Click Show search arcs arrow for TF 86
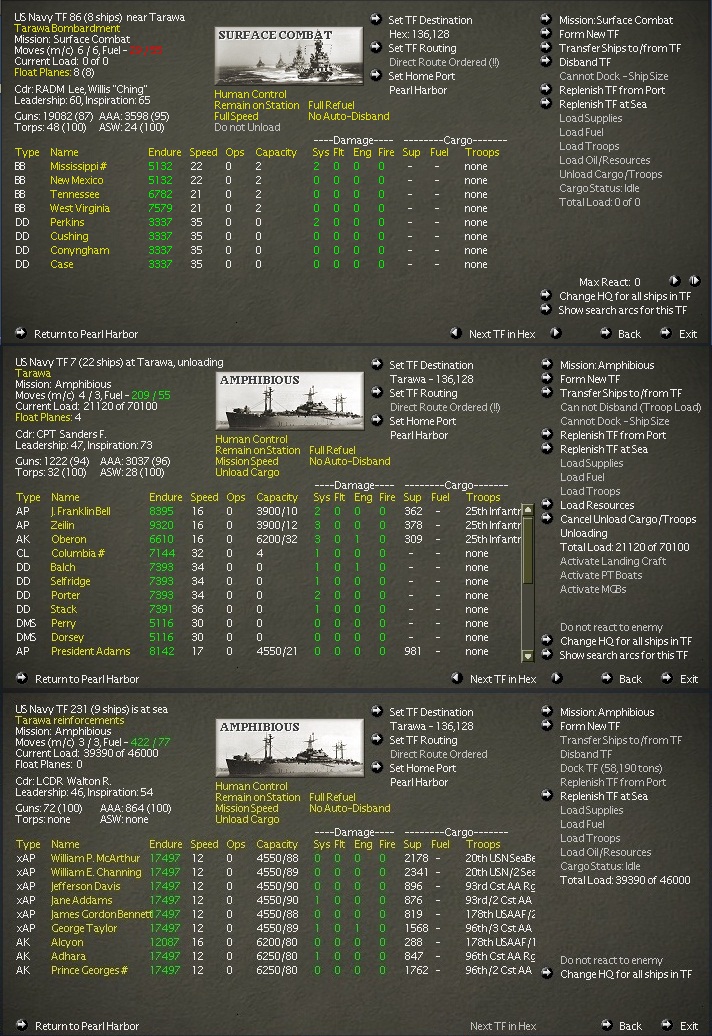Screen dimensions: 712x1036 click(x=546, y=309)
